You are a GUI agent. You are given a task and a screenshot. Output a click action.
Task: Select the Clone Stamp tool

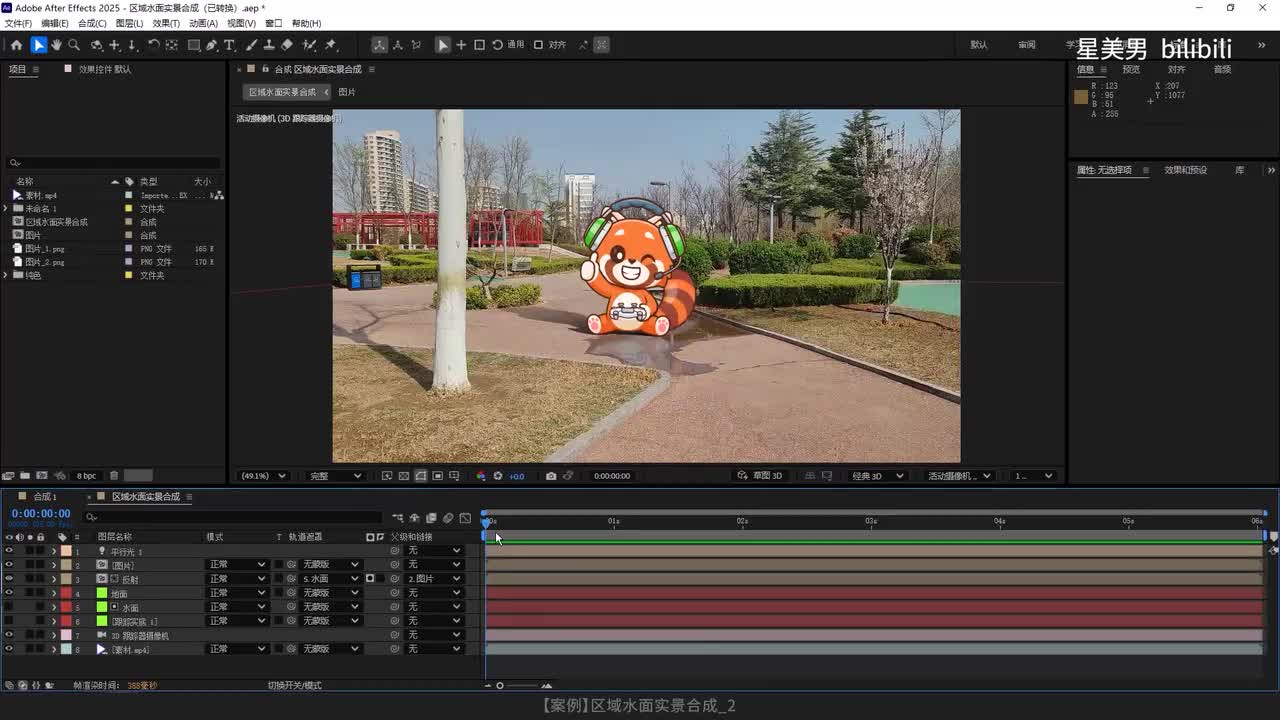coord(269,45)
